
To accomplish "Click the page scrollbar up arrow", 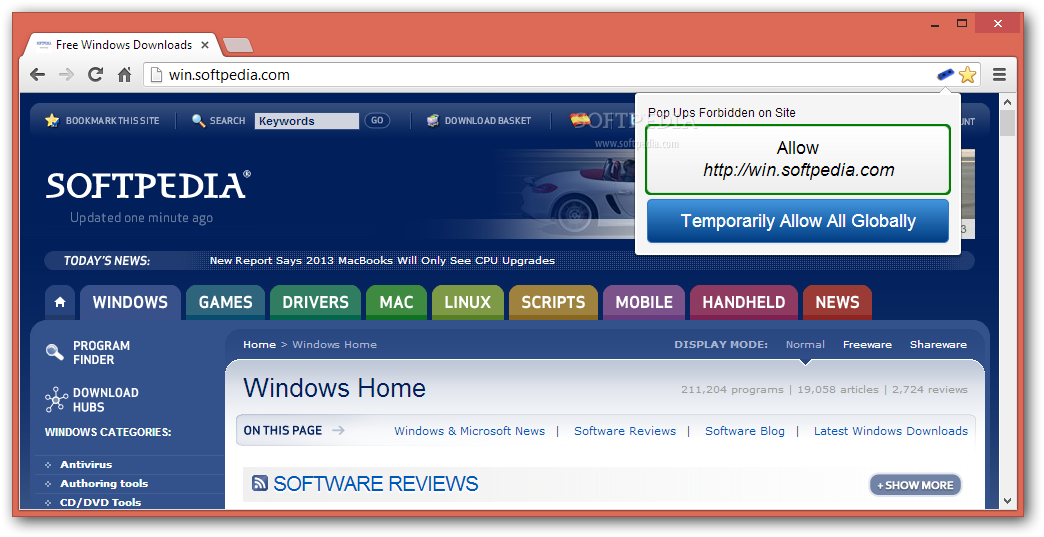I will 1007,102.
